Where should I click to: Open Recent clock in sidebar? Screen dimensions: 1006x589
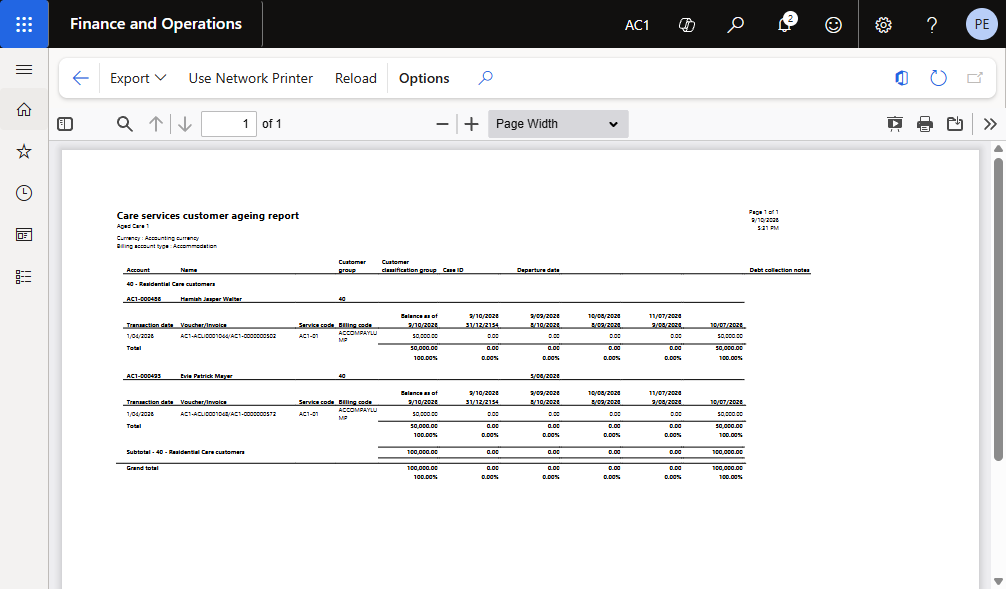[24, 193]
